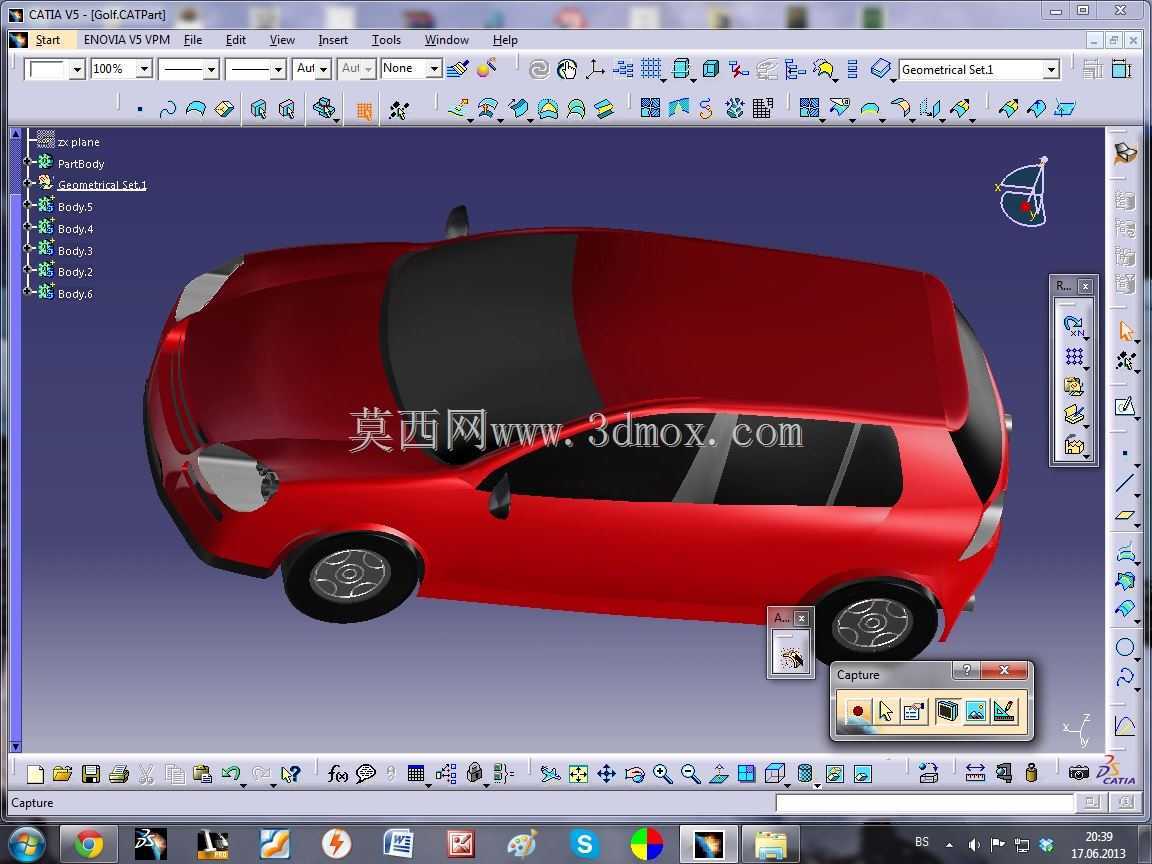
Task: Open the ENOVIA V5 VPM menu
Action: pyautogui.click(x=126, y=40)
